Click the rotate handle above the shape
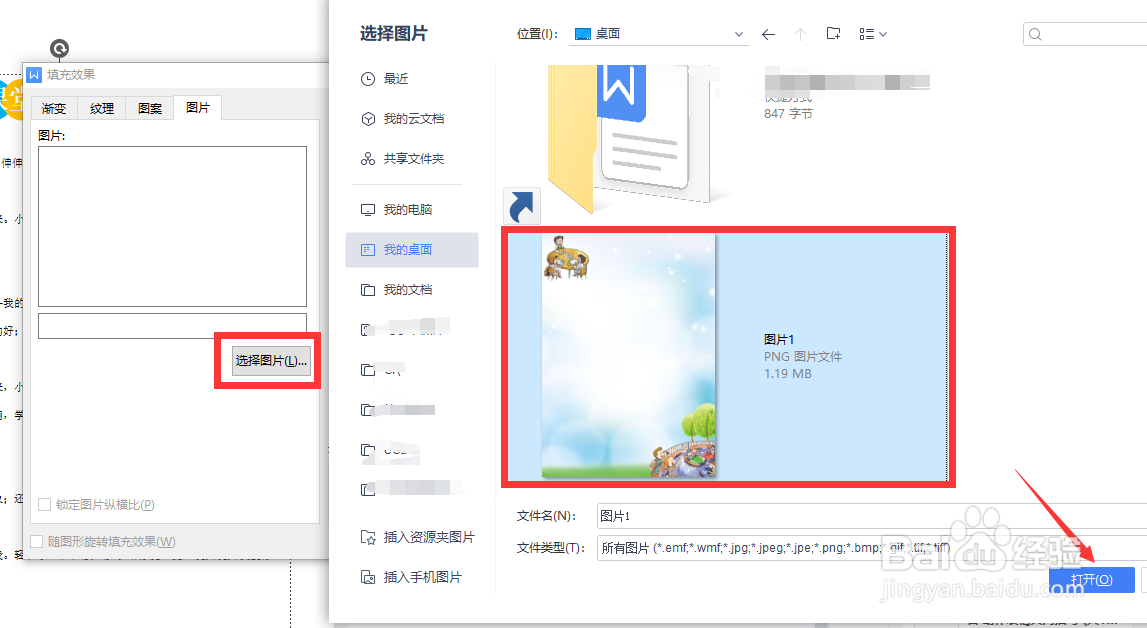The height and width of the screenshot is (628, 1147). click(x=59, y=49)
